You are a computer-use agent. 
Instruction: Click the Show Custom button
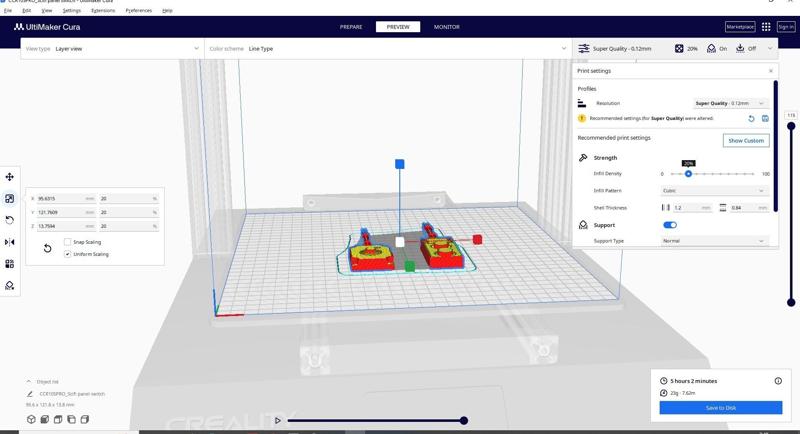tap(746, 140)
